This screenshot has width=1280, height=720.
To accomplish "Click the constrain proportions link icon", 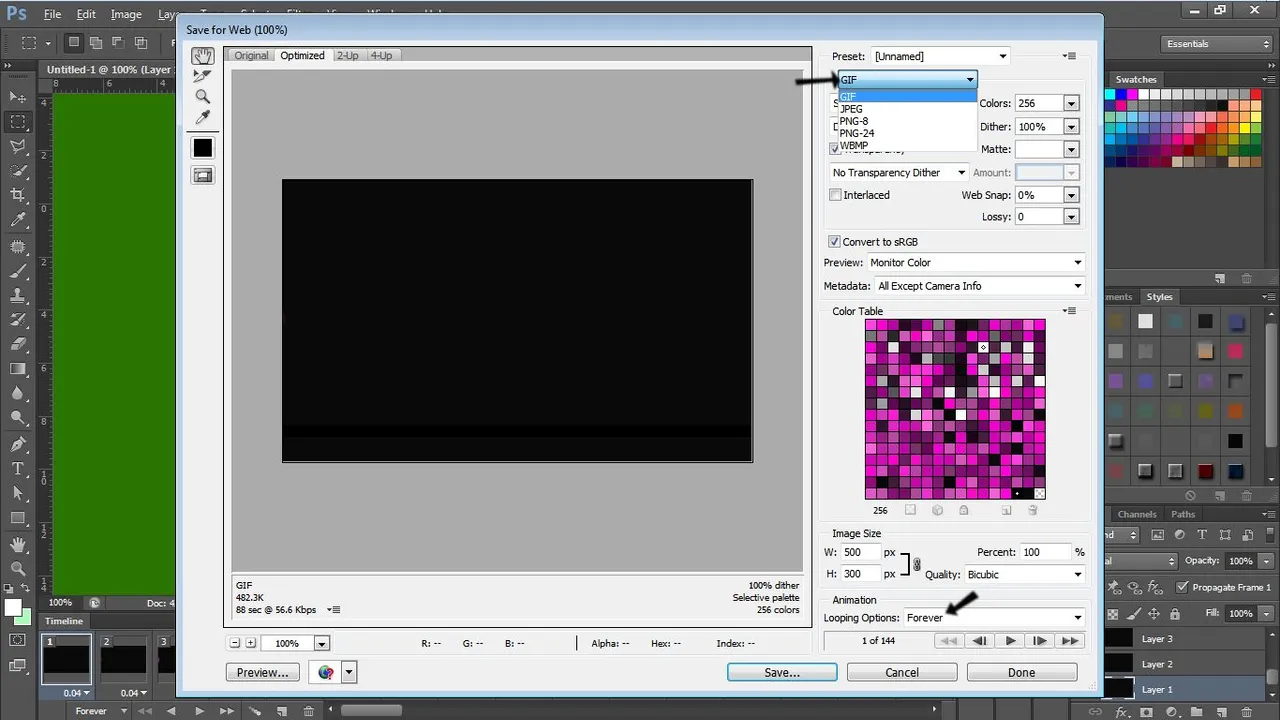I will click(917, 564).
